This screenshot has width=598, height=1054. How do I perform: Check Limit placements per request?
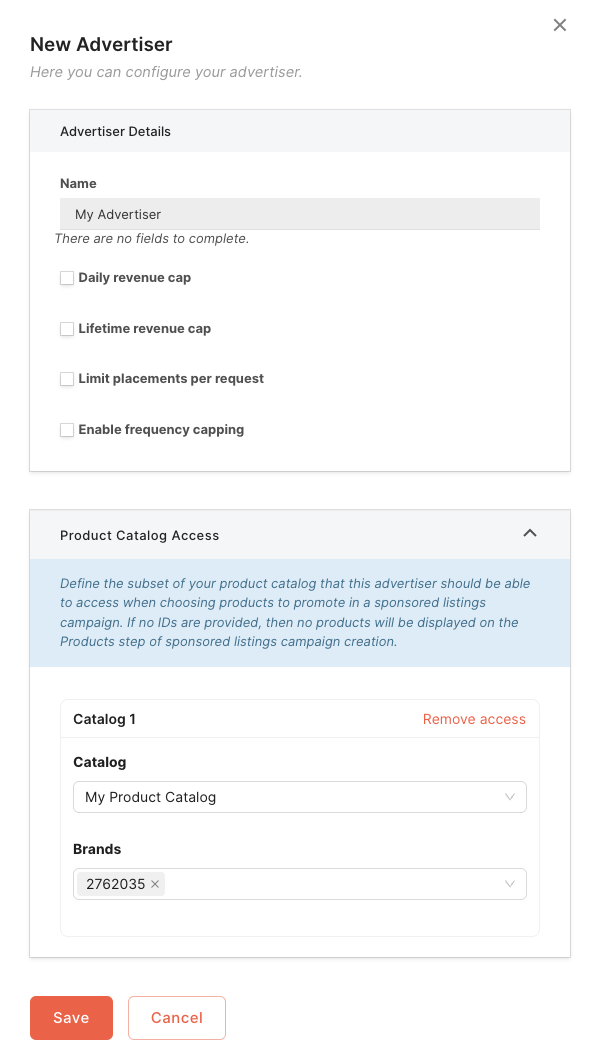tap(67, 379)
